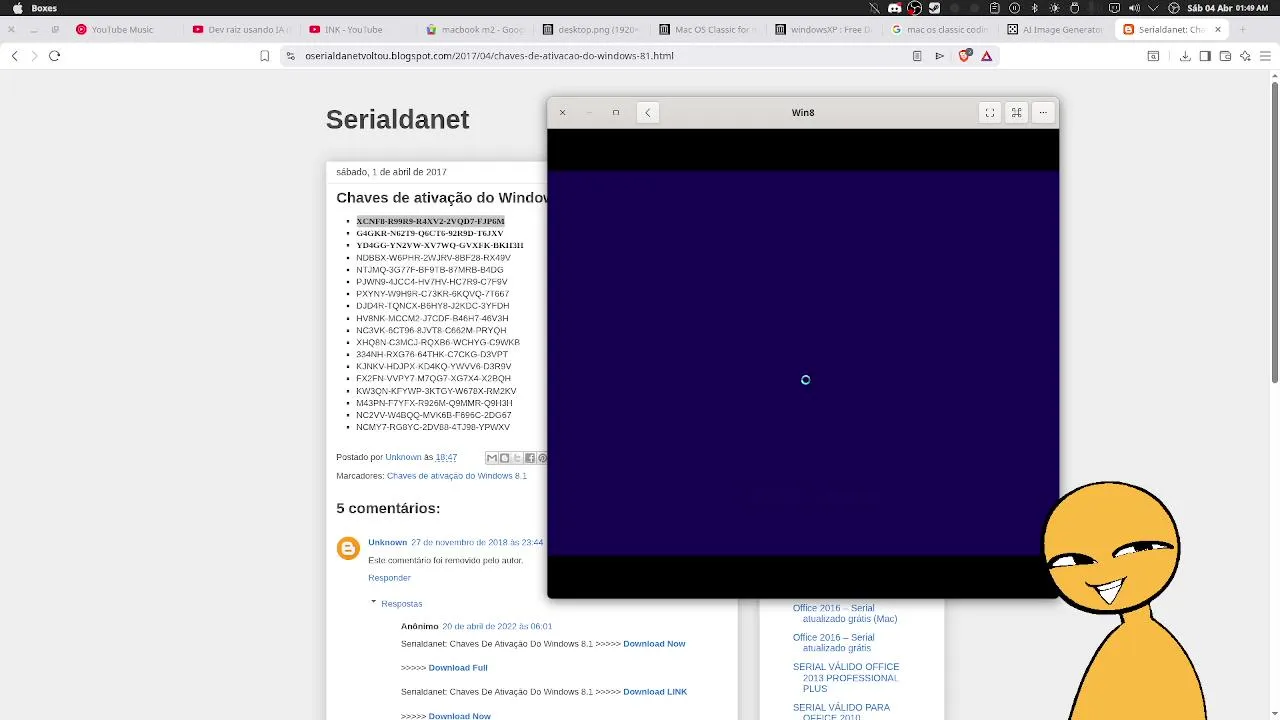Click the 5 comentários heading
1280x720 pixels.
coord(388,508)
